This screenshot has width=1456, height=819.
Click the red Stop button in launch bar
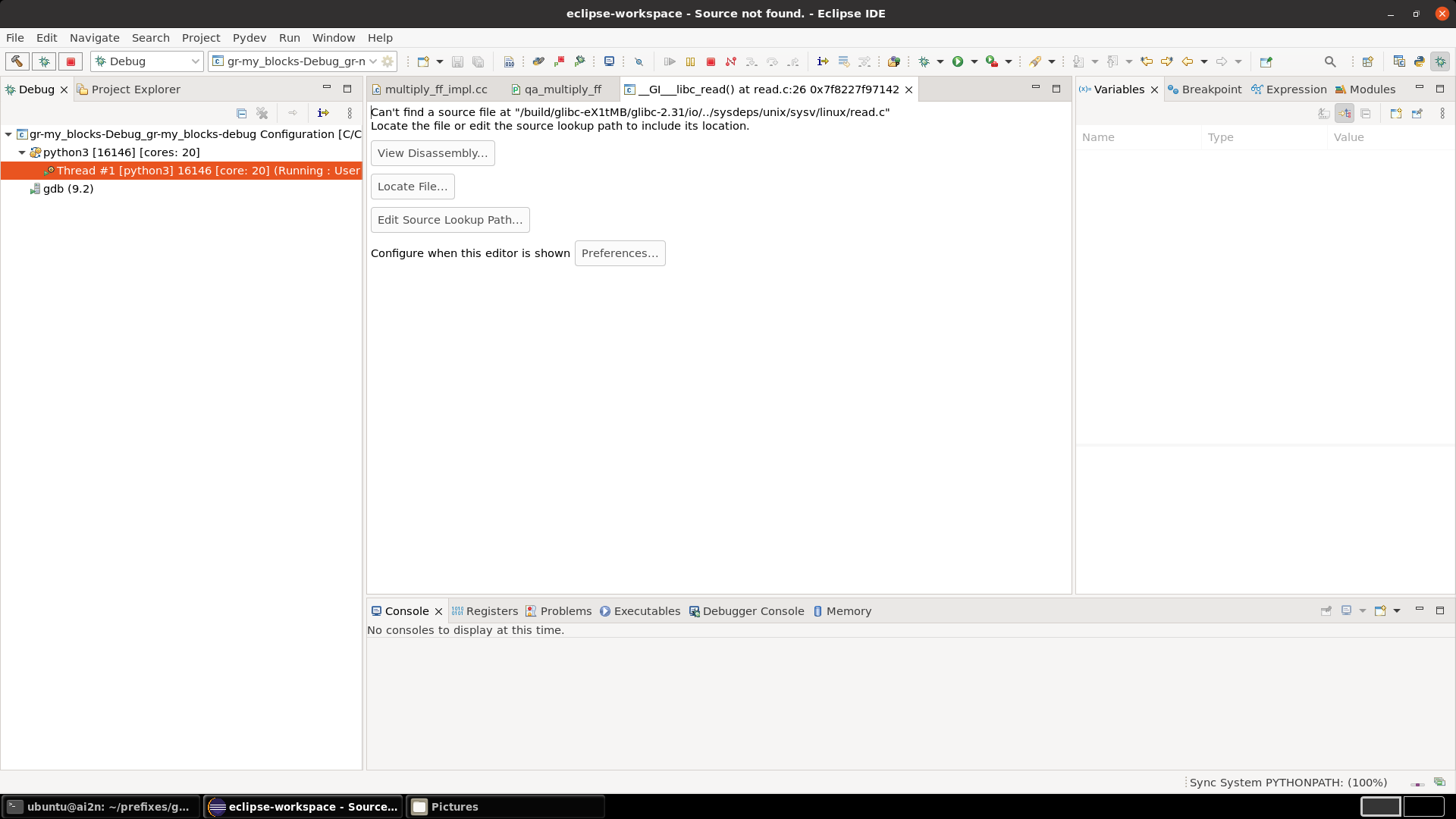pyautogui.click(x=71, y=61)
